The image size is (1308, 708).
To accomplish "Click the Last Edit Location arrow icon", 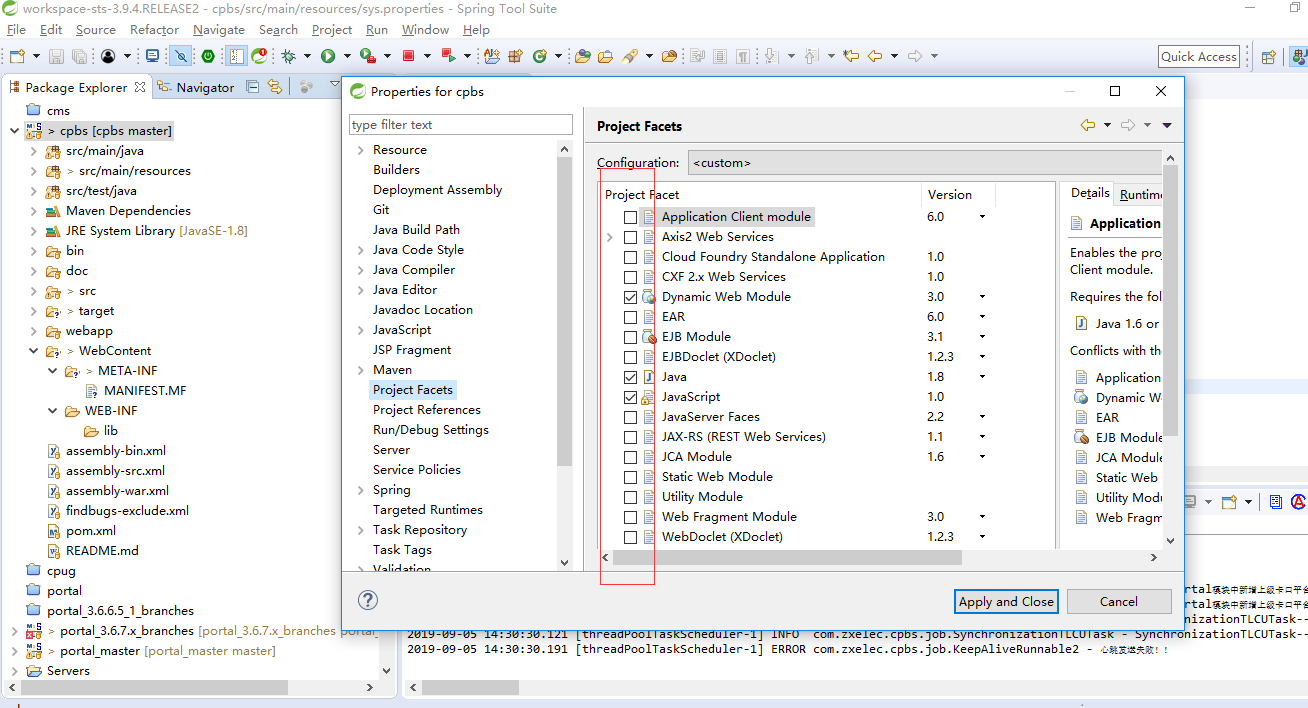I will click(851, 56).
